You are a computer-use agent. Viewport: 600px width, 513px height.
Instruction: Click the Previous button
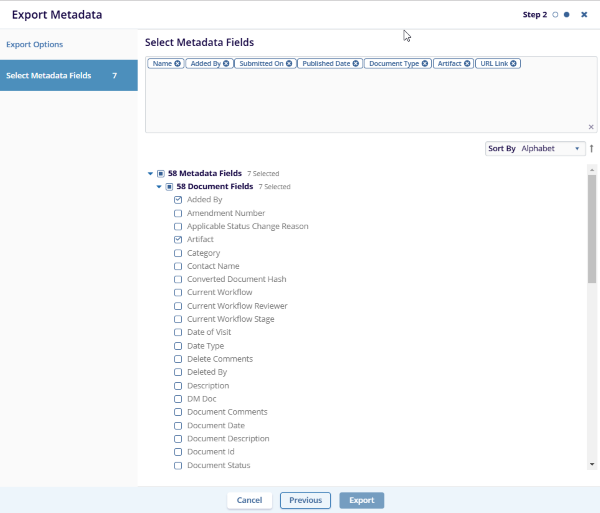tap(305, 500)
